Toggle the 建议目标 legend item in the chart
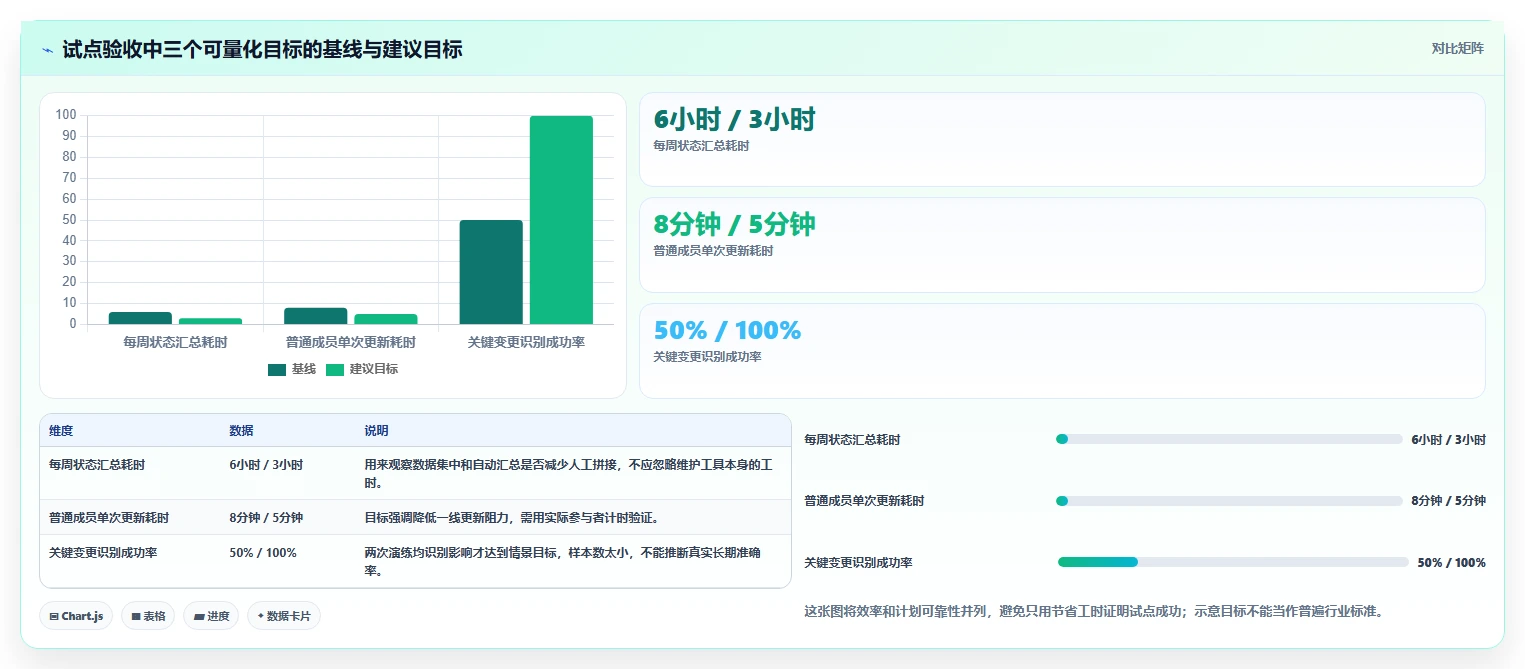1525x669 pixels. coord(362,369)
